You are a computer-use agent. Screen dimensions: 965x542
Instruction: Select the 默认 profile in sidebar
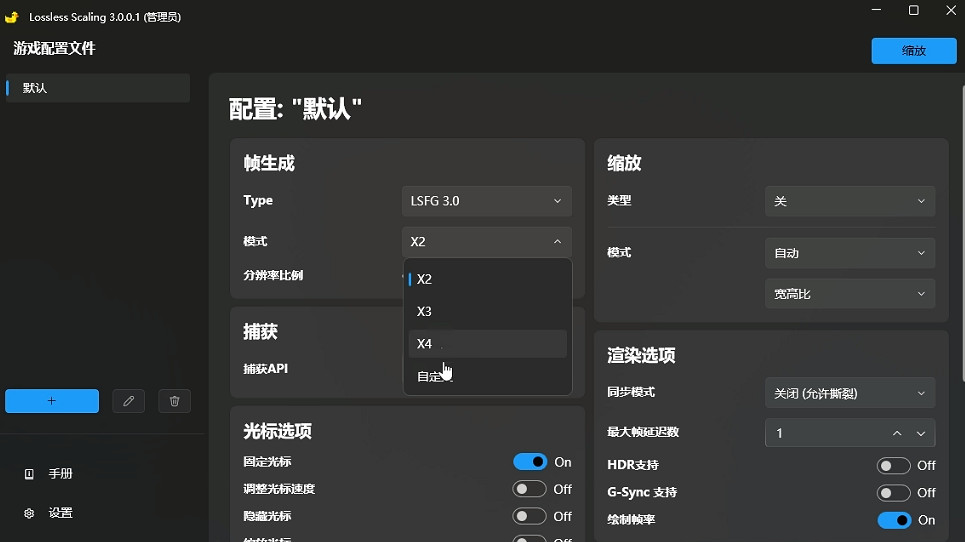tap(98, 88)
